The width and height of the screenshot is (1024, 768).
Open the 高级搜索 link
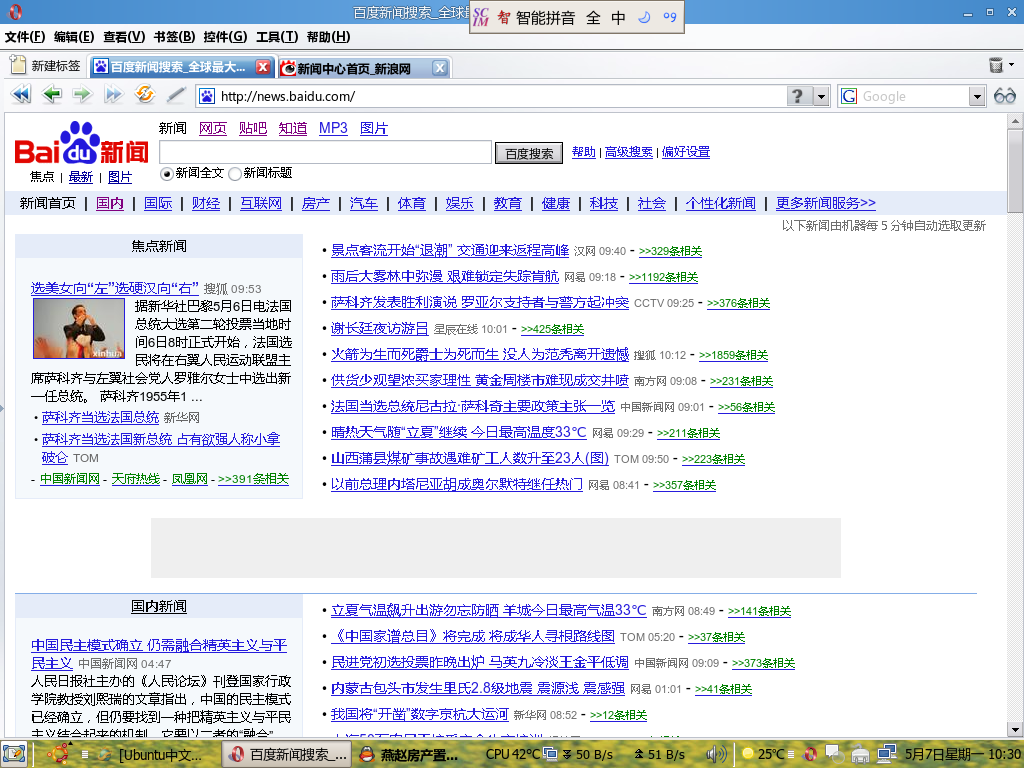[628, 152]
